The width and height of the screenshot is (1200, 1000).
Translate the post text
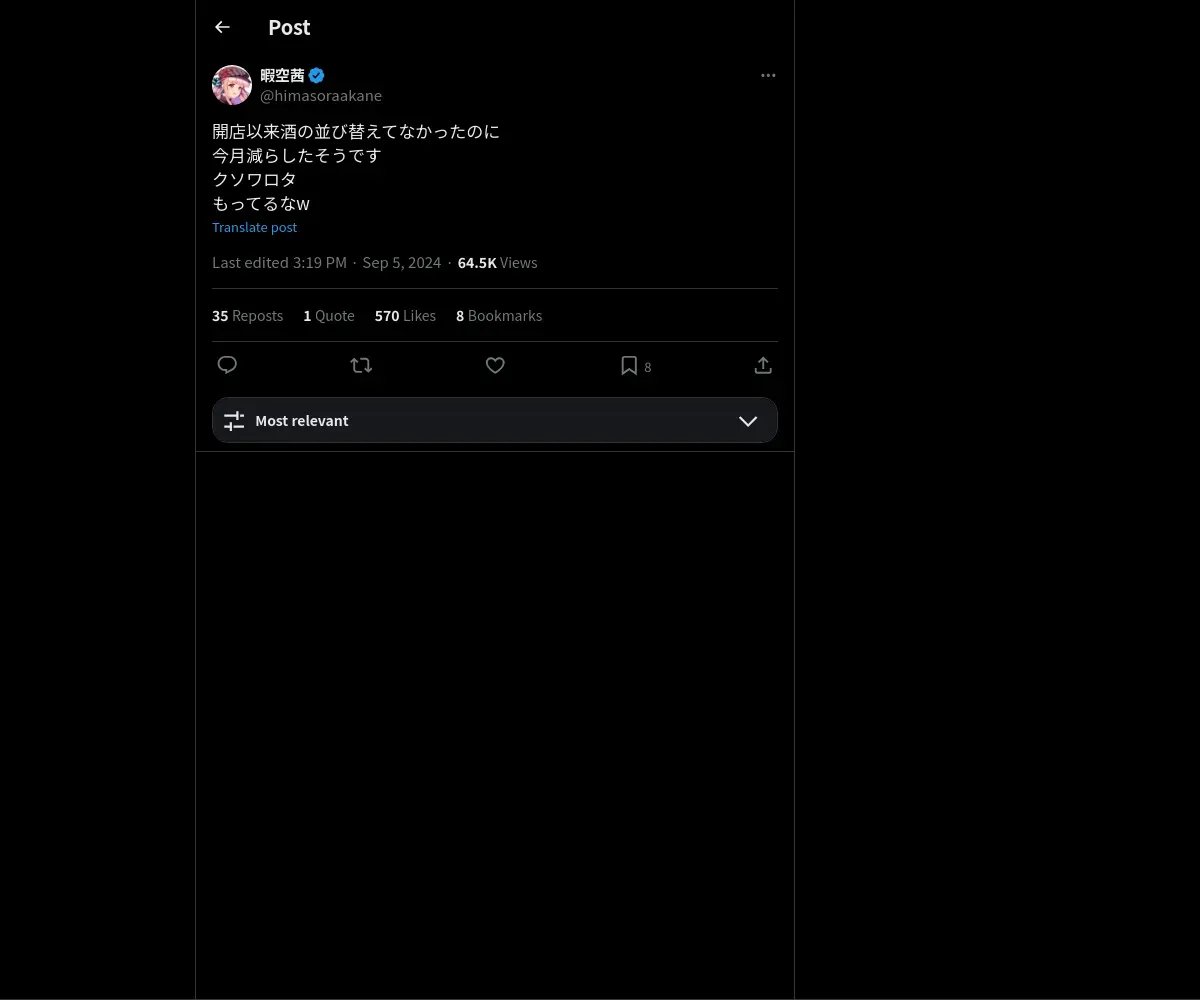254,227
